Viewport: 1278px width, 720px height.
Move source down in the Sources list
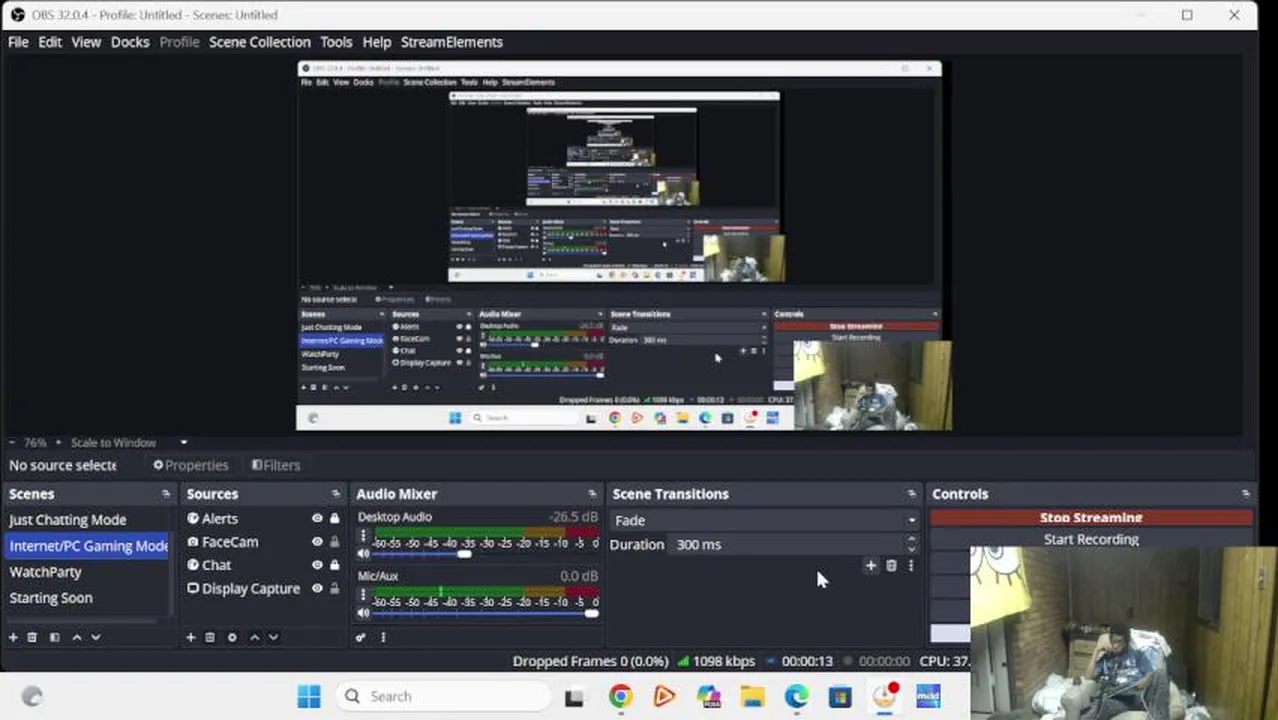click(273, 637)
